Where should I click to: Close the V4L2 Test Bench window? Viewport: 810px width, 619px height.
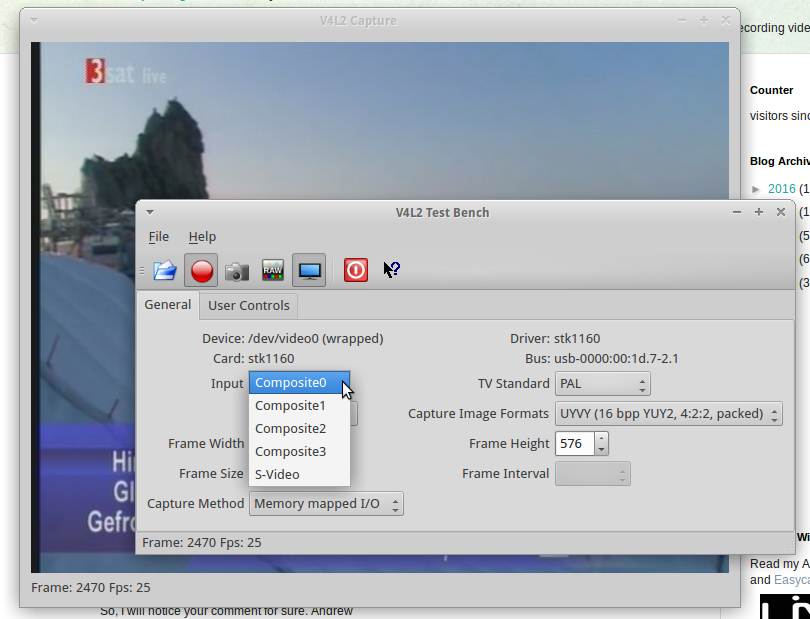(x=781, y=212)
